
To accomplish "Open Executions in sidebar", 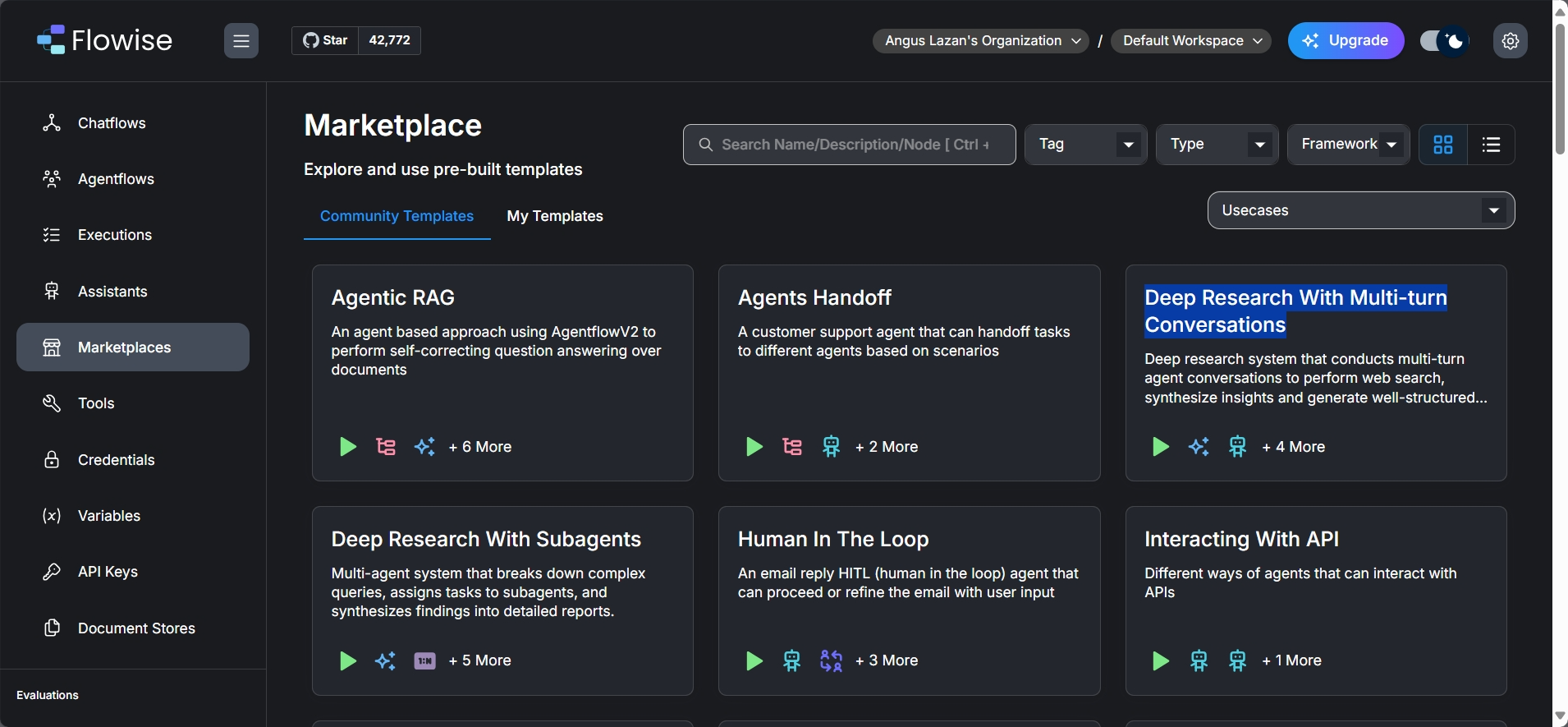I will [133, 235].
